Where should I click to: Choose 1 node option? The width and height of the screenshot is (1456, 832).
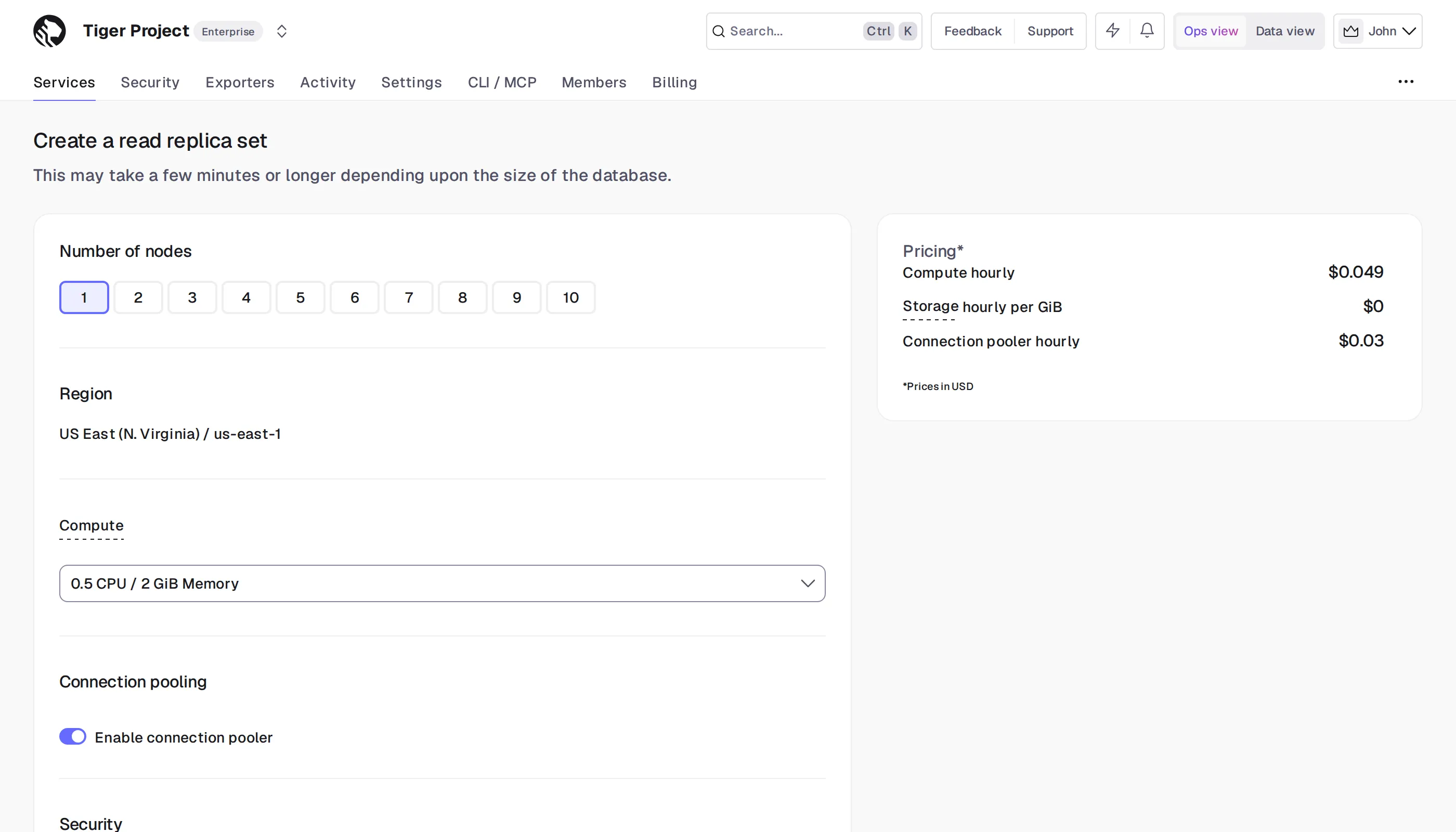(84, 297)
